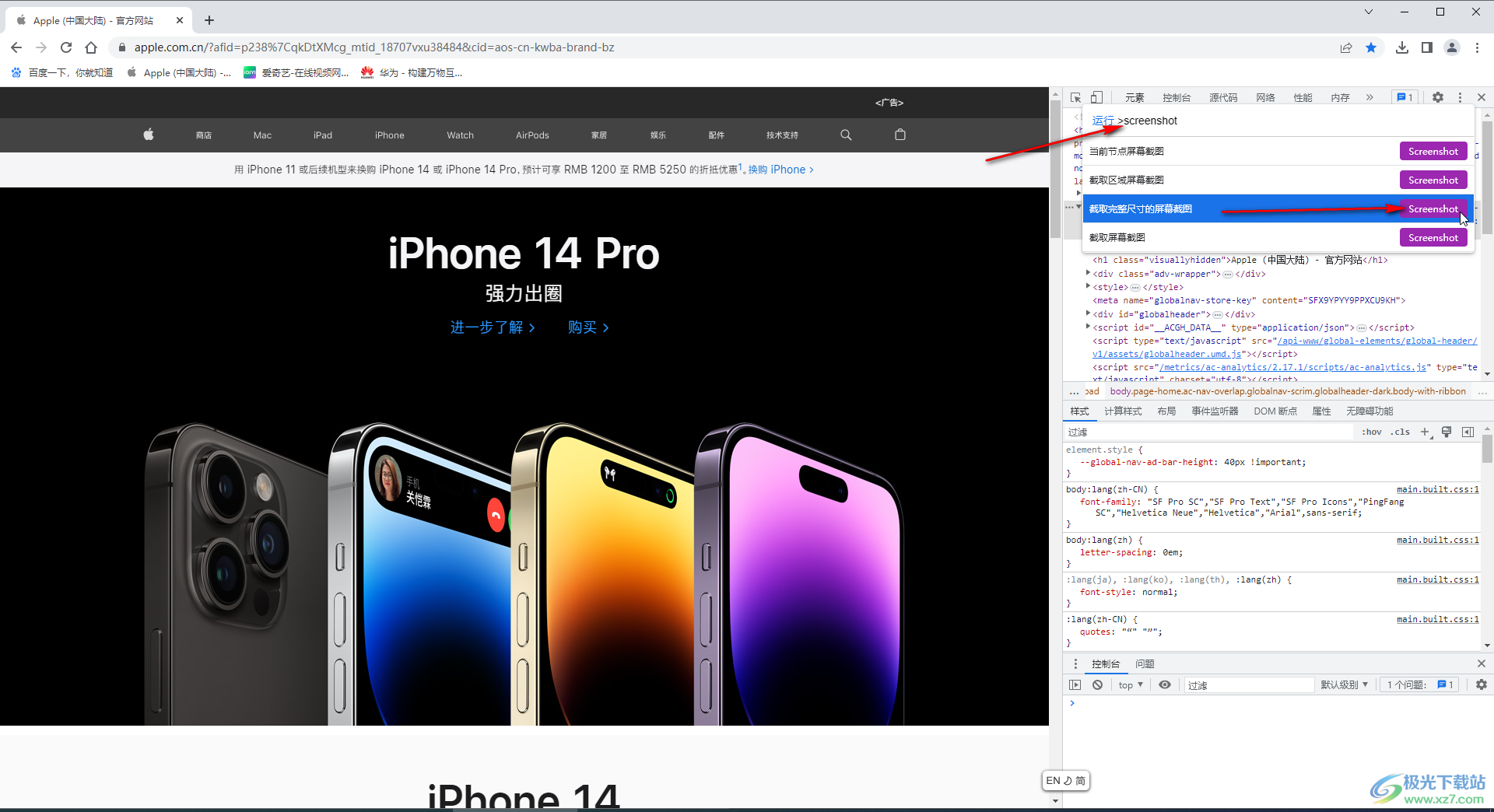The height and width of the screenshot is (812, 1494).
Task: Toggle the :hov element state button
Action: click(1372, 432)
